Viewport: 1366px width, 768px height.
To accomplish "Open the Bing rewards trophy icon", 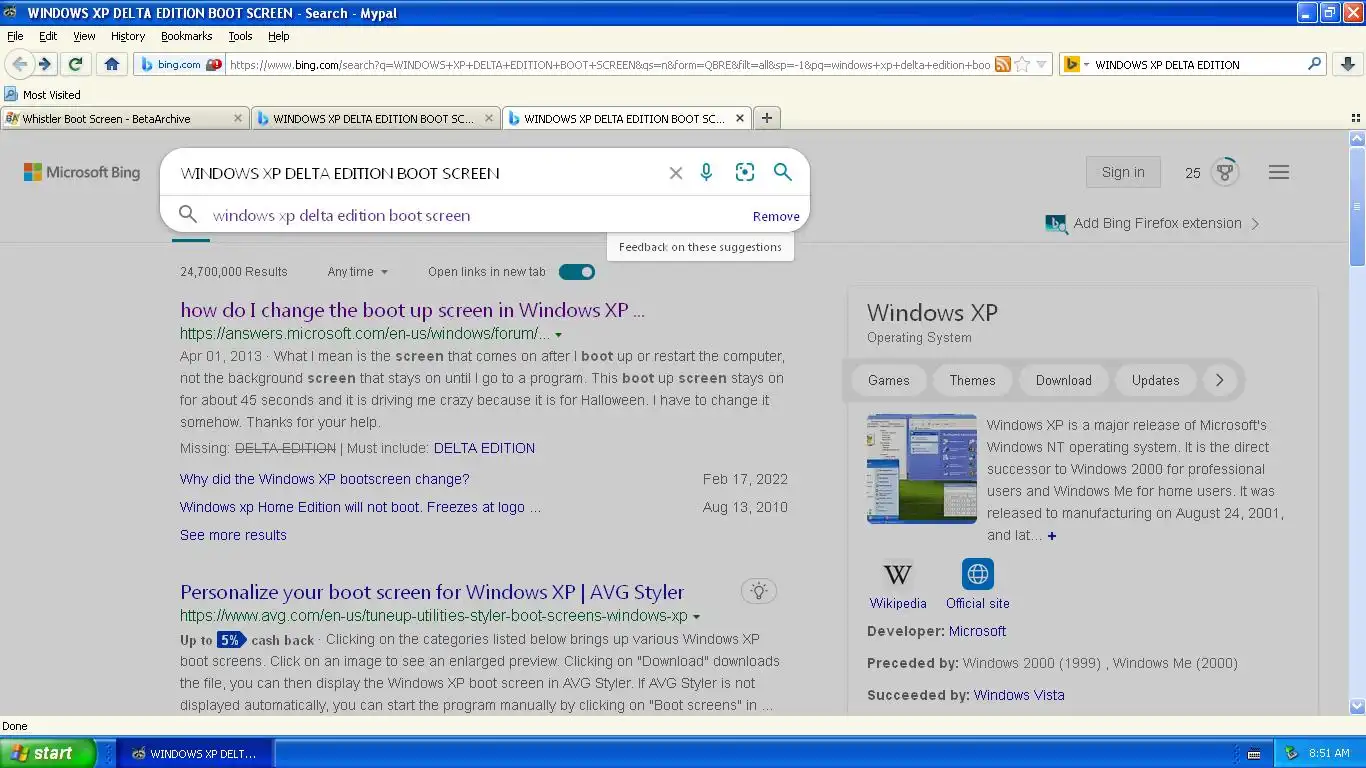I will [x=1225, y=172].
